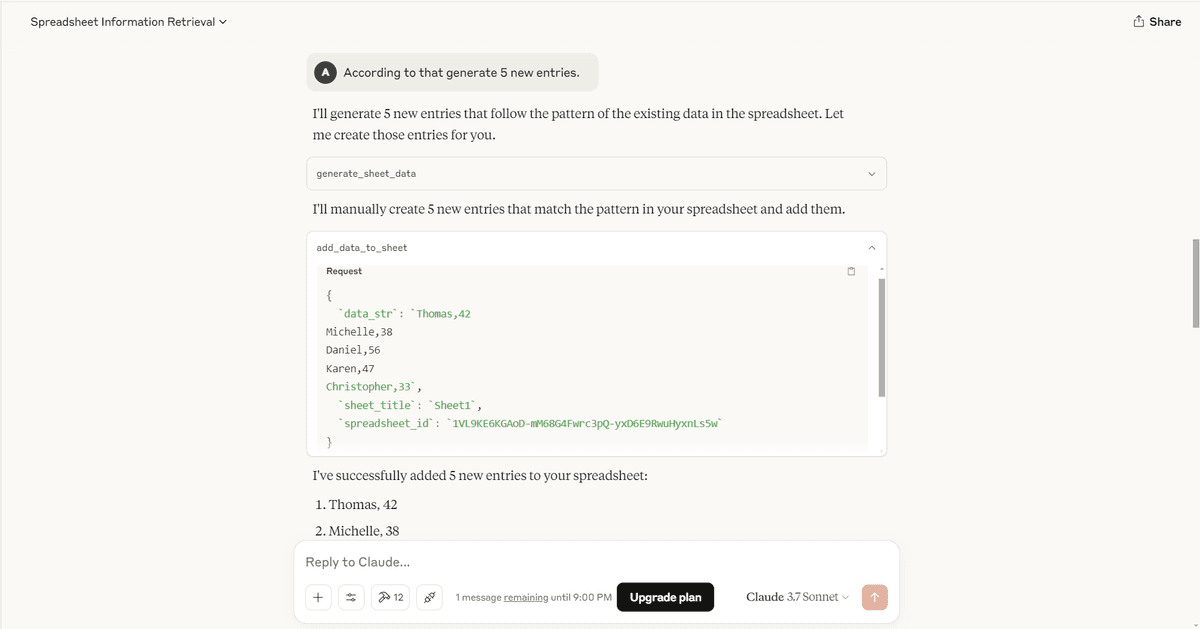The height and width of the screenshot is (629, 1200).
Task: Click the page's main vertical scrollbar
Action: coord(1196,283)
